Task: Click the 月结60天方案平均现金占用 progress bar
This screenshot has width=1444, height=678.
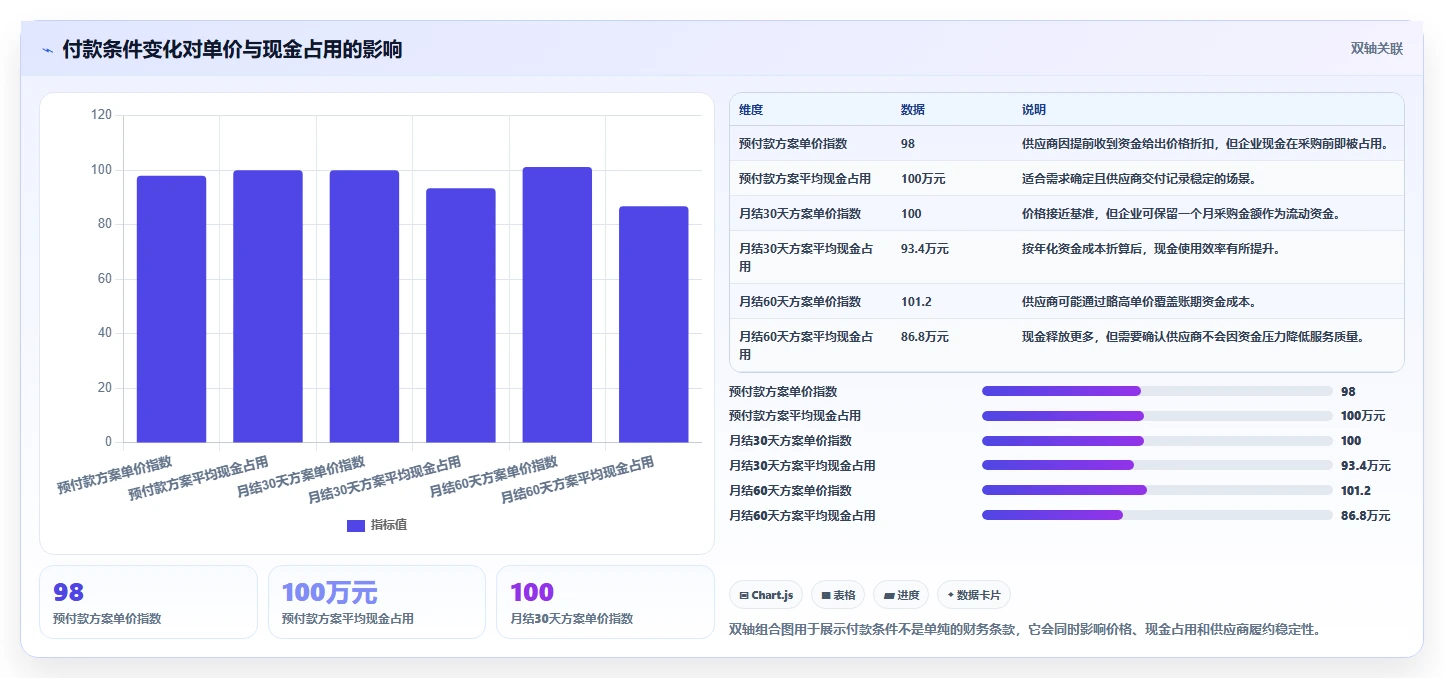Action: pyautogui.click(x=1157, y=515)
